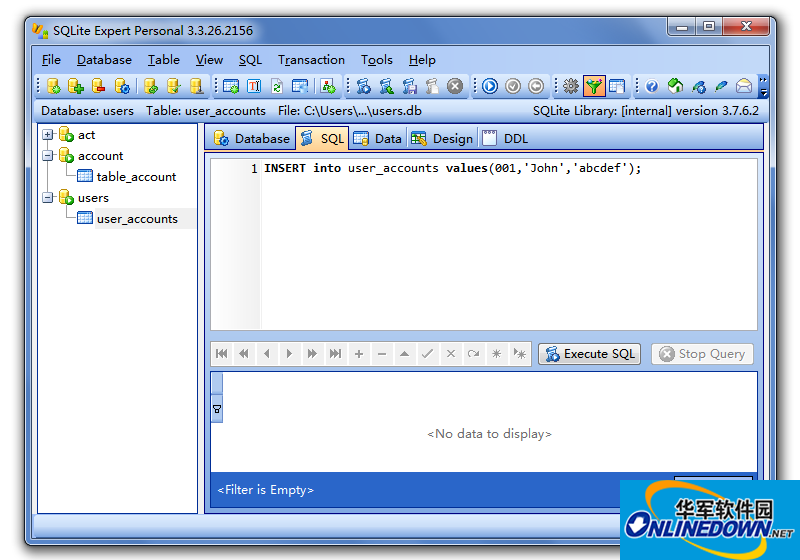This screenshot has height=560, width=800.
Task: Open the Database menu
Action: 104,60
